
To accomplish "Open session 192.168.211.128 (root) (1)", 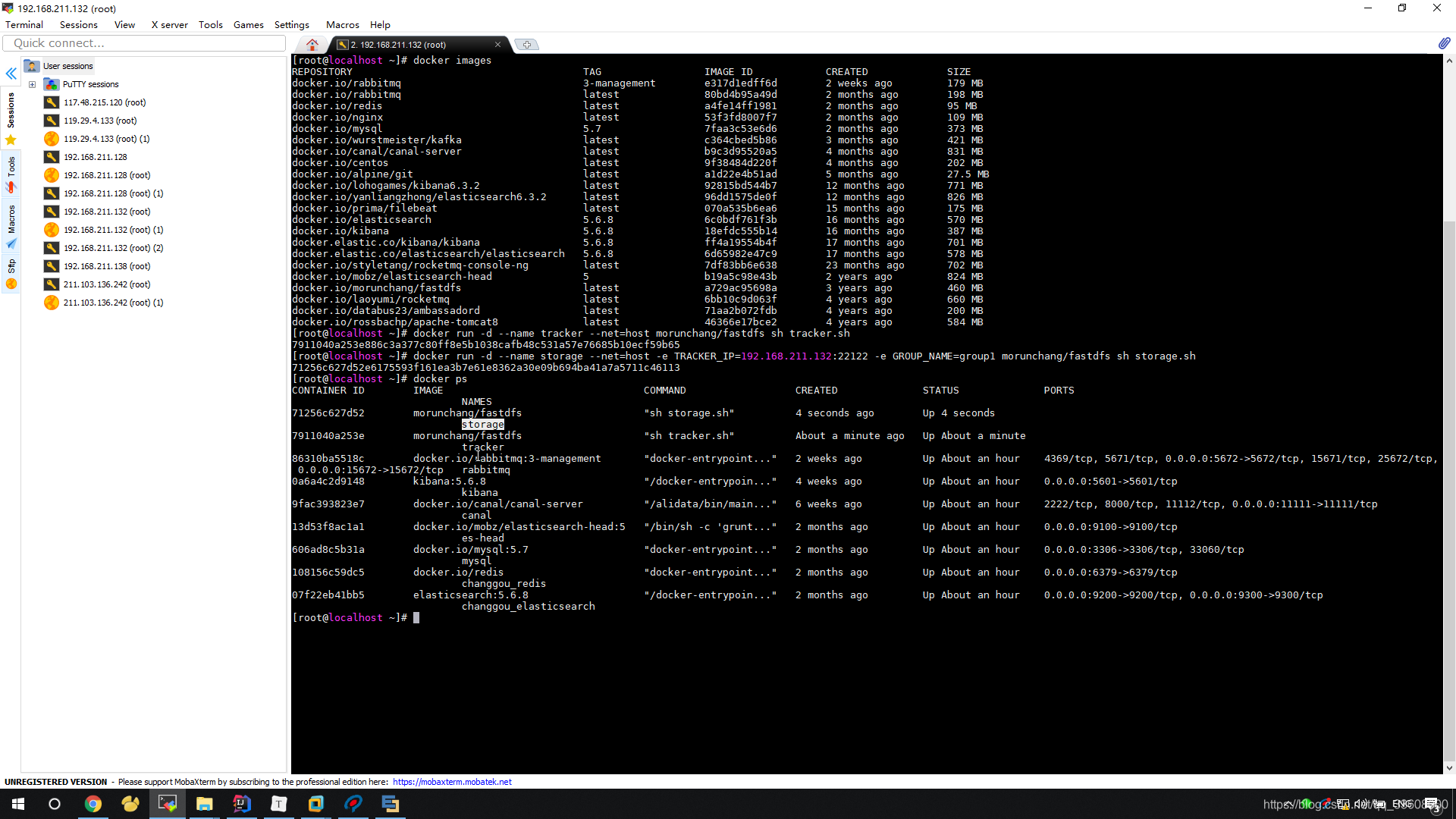I will pyautogui.click(x=113, y=193).
